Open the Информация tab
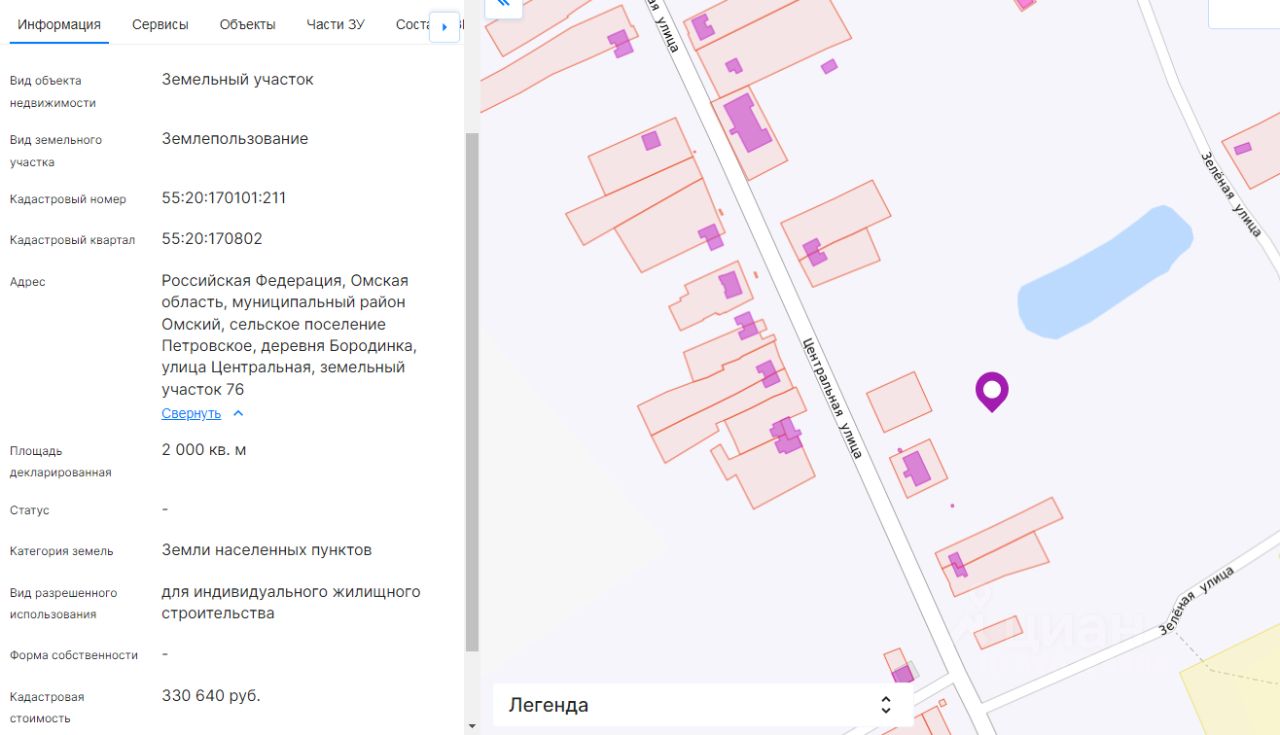1280x735 pixels. tap(59, 25)
